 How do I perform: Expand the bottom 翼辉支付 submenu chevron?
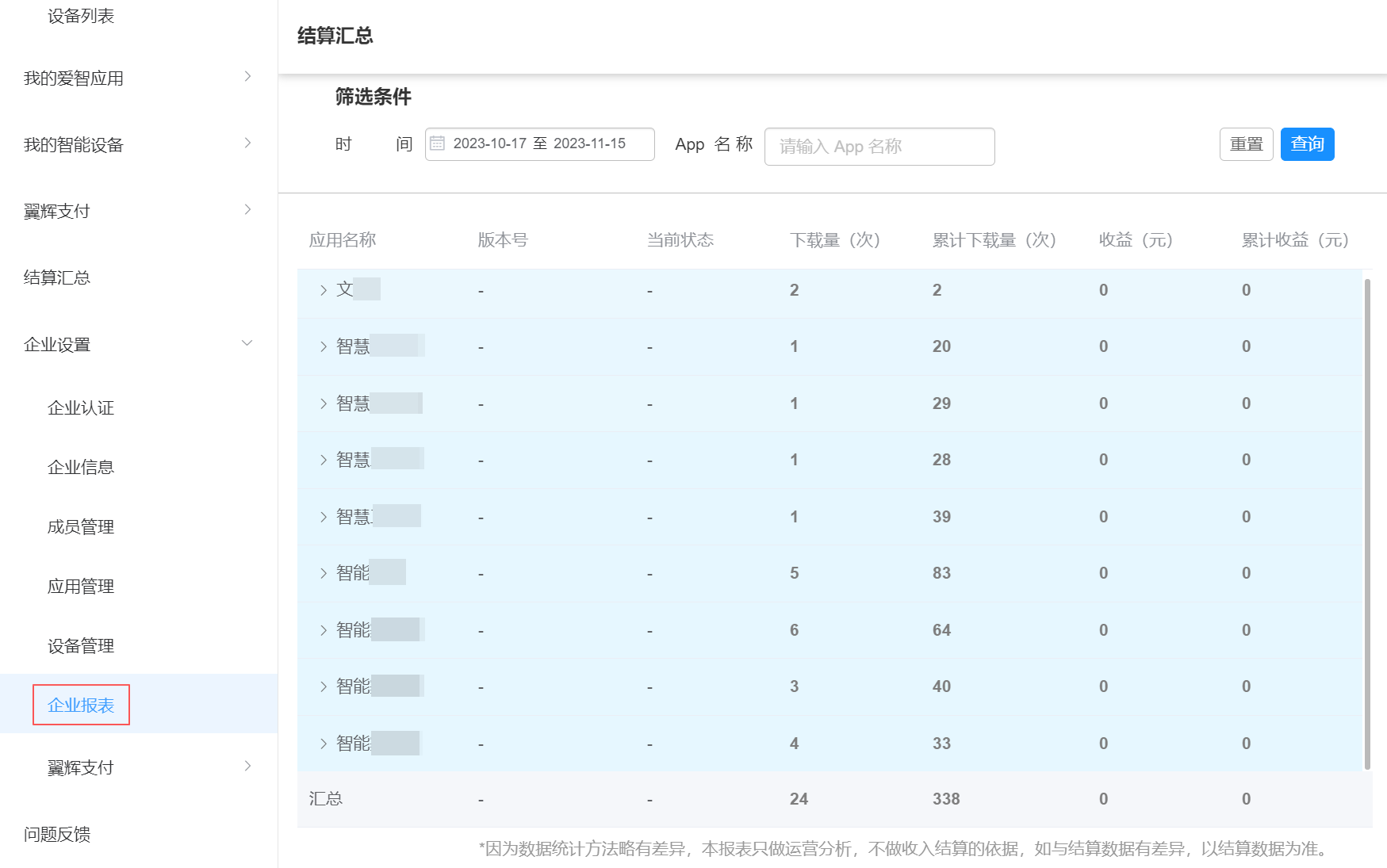tap(248, 767)
